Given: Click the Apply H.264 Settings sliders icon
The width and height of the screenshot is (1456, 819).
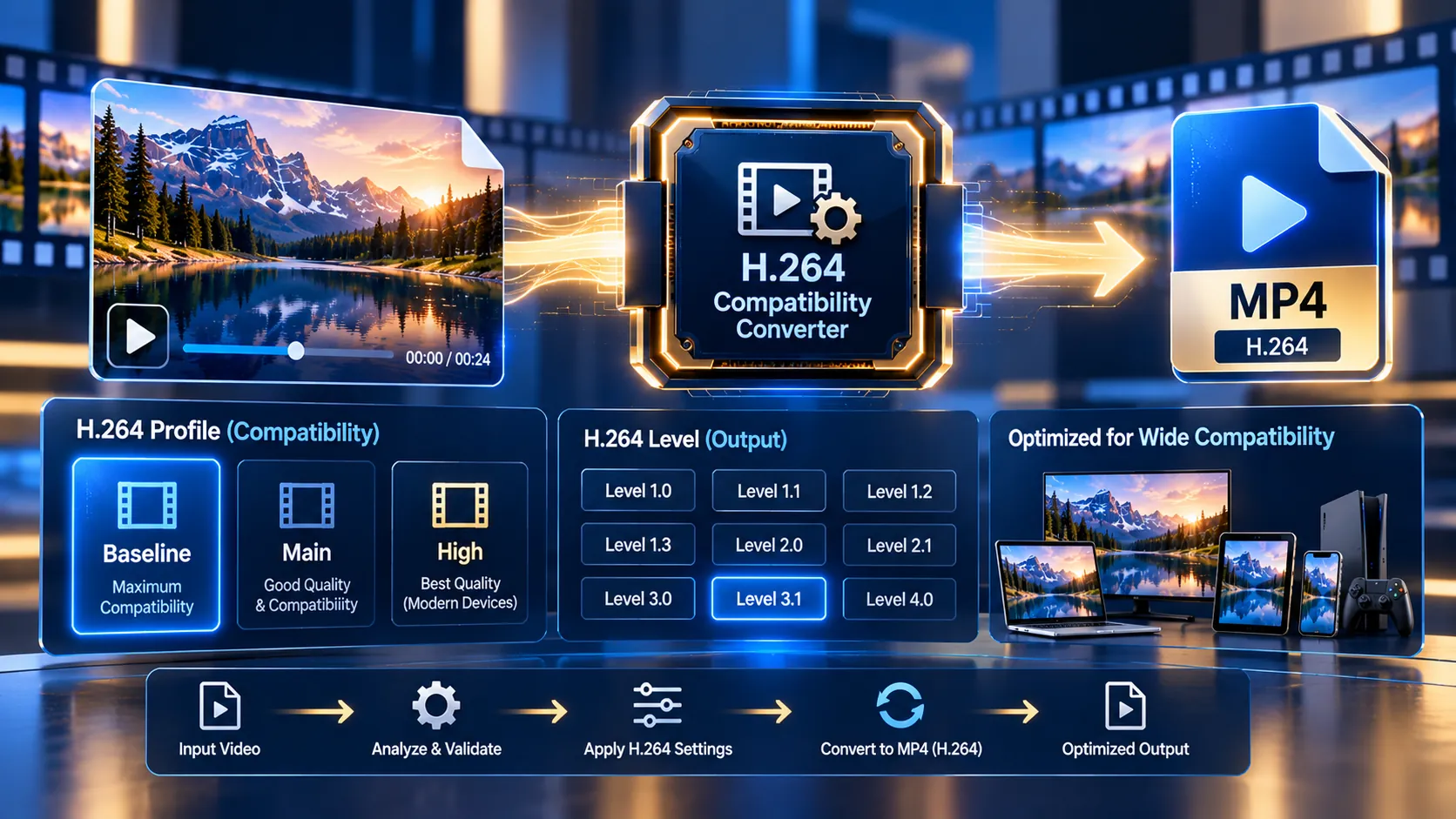Looking at the screenshot, I should (x=657, y=705).
